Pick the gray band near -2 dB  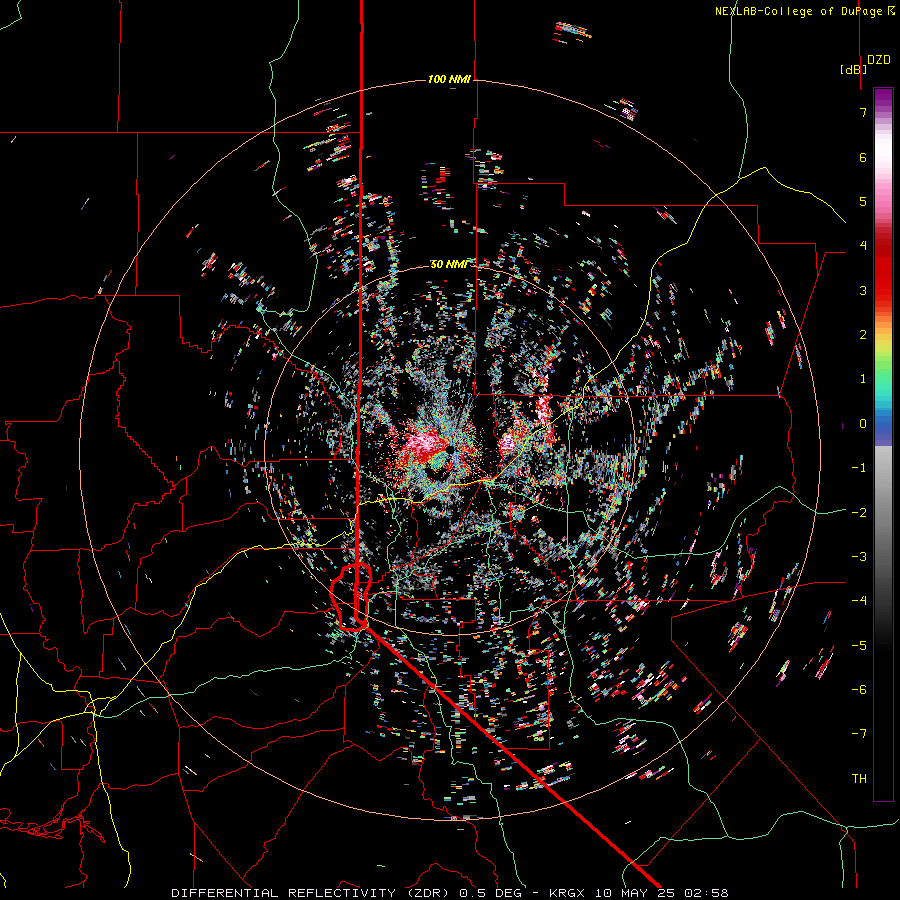tap(883, 513)
